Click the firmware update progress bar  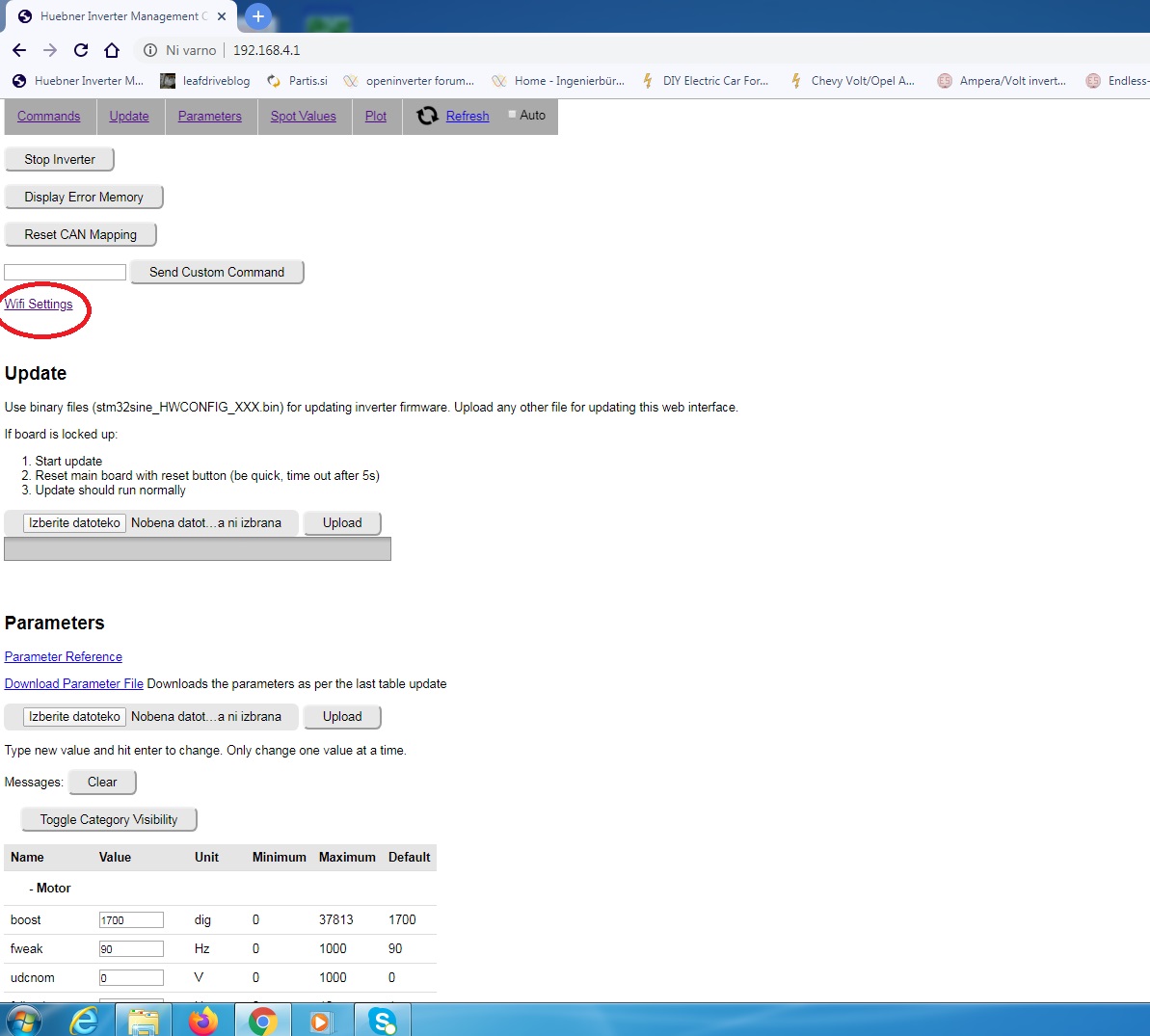[x=198, y=549]
